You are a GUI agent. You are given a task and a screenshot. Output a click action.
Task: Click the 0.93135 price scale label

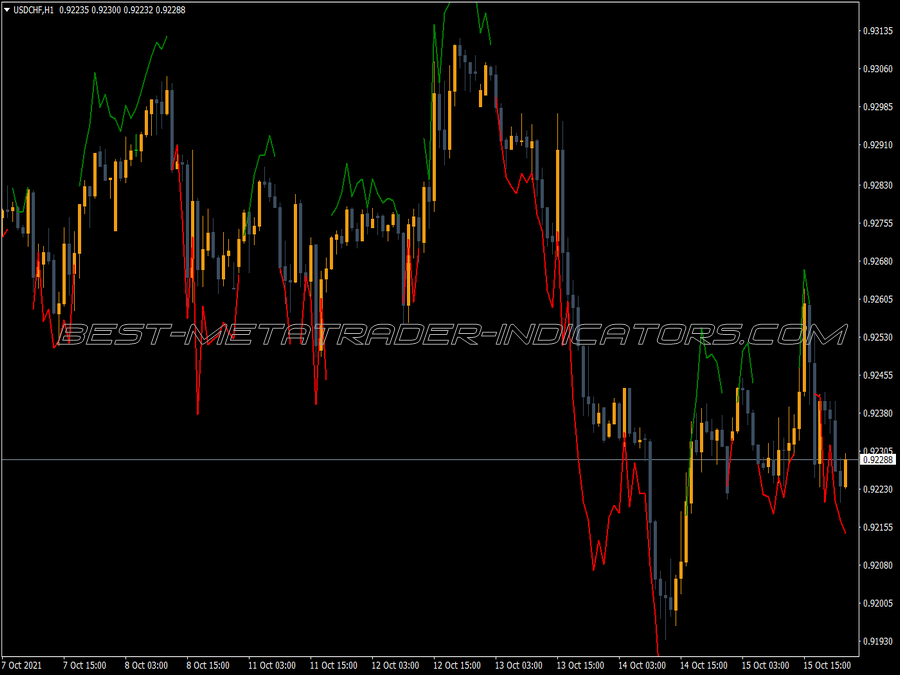[x=878, y=30]
